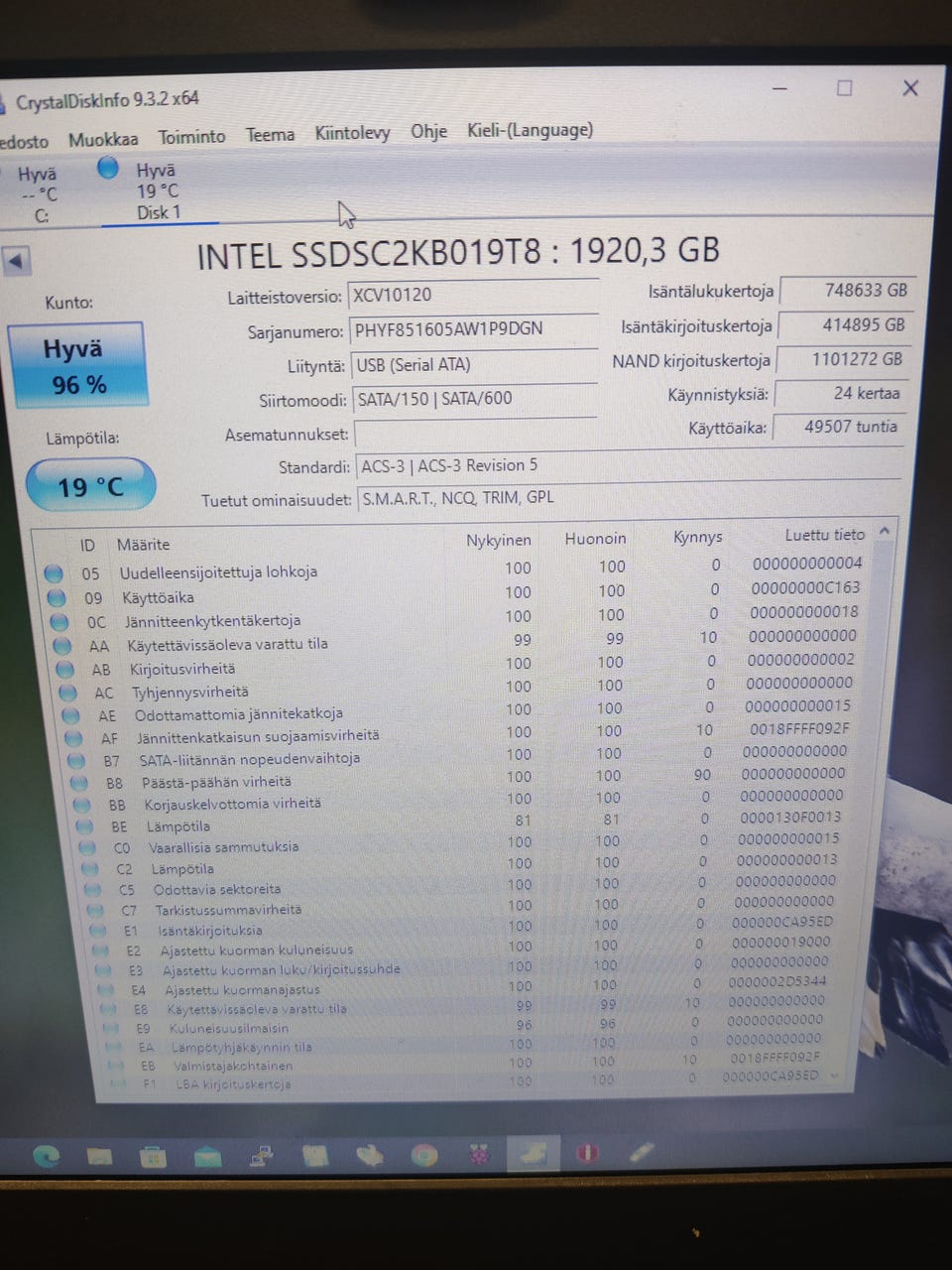Click the Isäntäkirjoituskertoja value 414895 GB

tap(845, 324)
